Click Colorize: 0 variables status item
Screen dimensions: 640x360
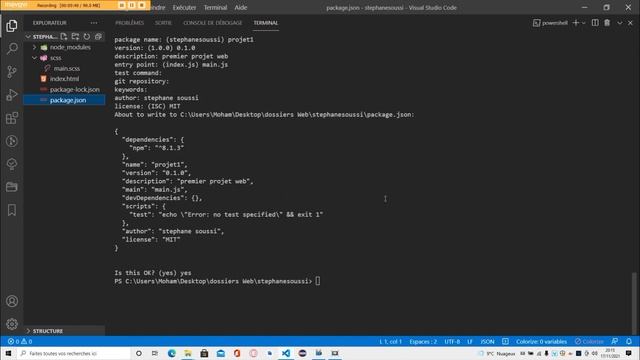tap(541, 341)
